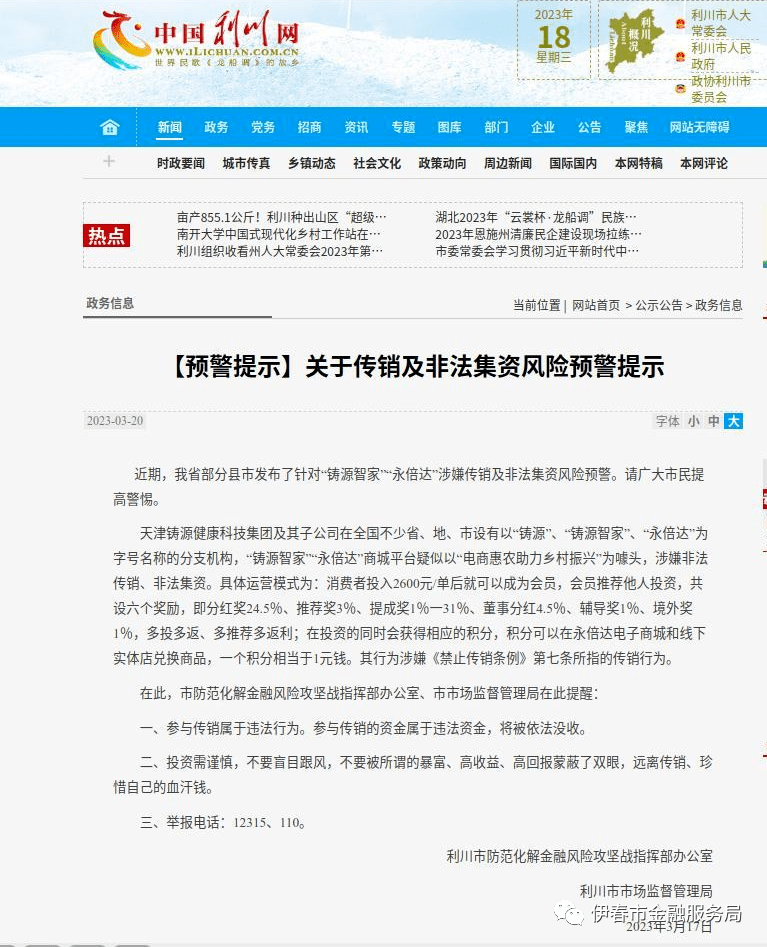Click emblem icon beside 利川市人大常委会
The width and height of the screenshot is (767, 947).
(x=681, y=24)
